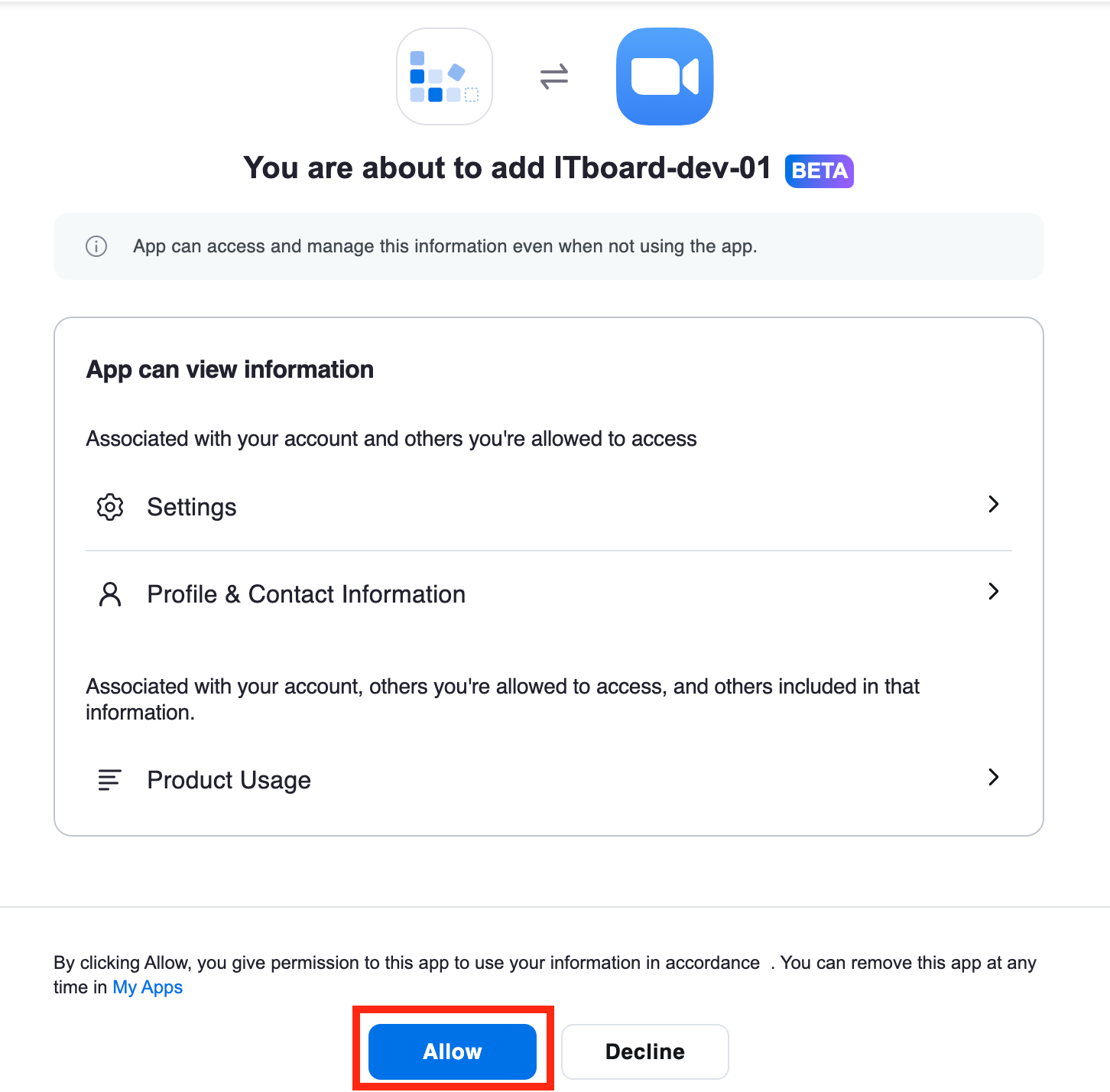Open Profile & Contact Information row

pos(549,594)
